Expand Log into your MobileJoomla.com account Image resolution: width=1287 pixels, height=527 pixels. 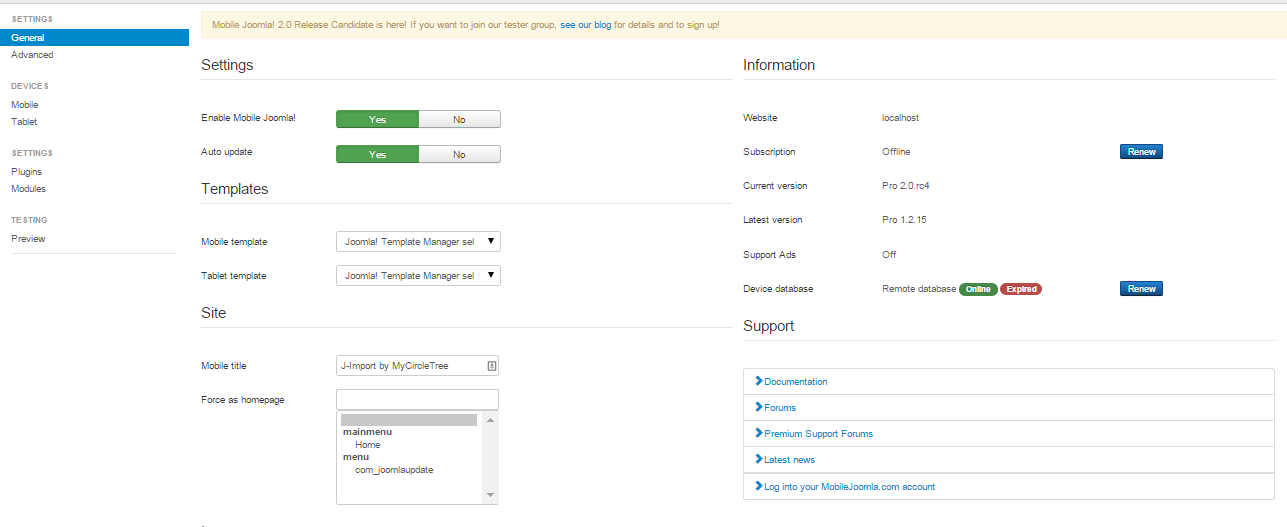[1009, 487]
